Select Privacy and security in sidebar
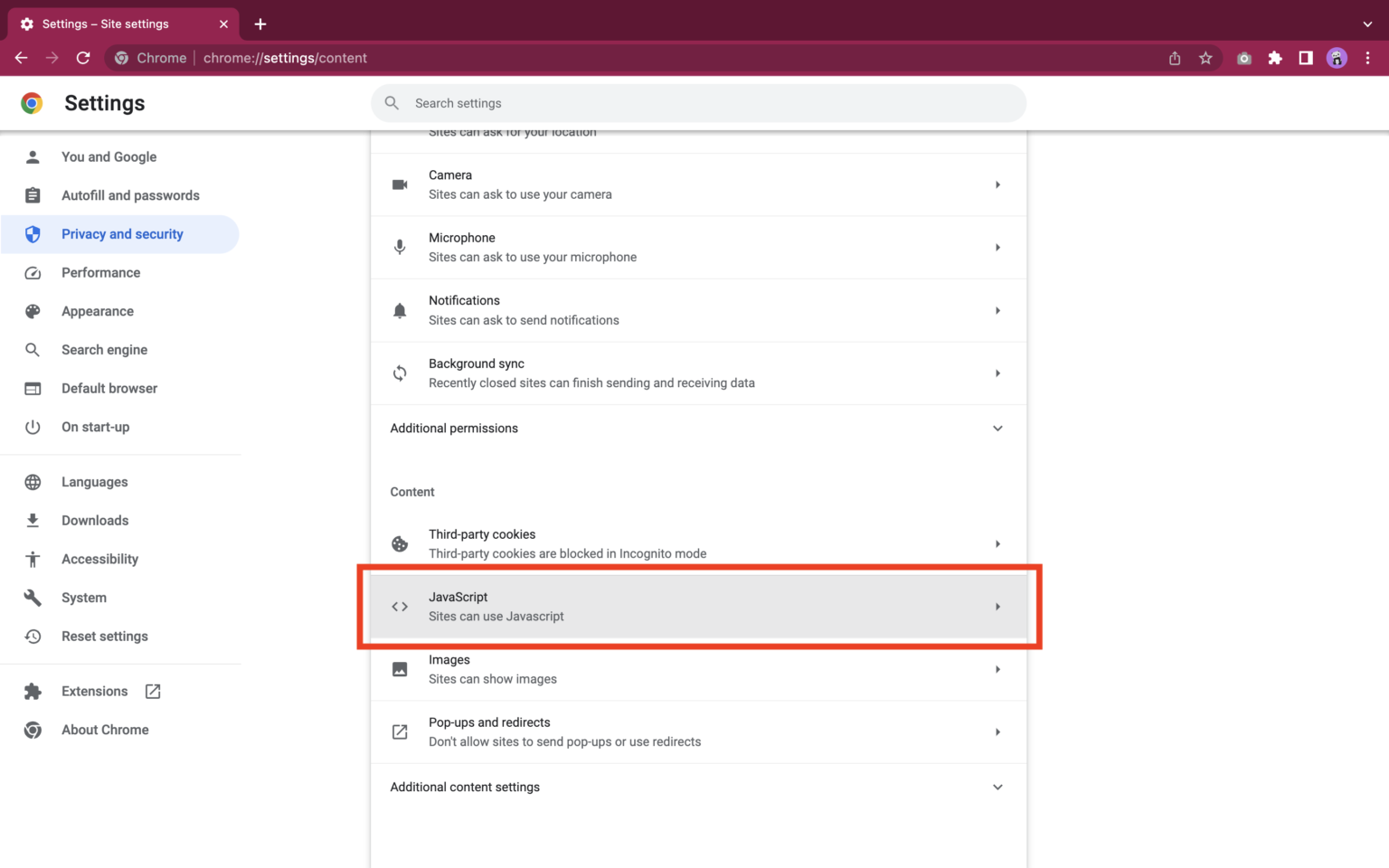1389x868 pixels. 122,233
